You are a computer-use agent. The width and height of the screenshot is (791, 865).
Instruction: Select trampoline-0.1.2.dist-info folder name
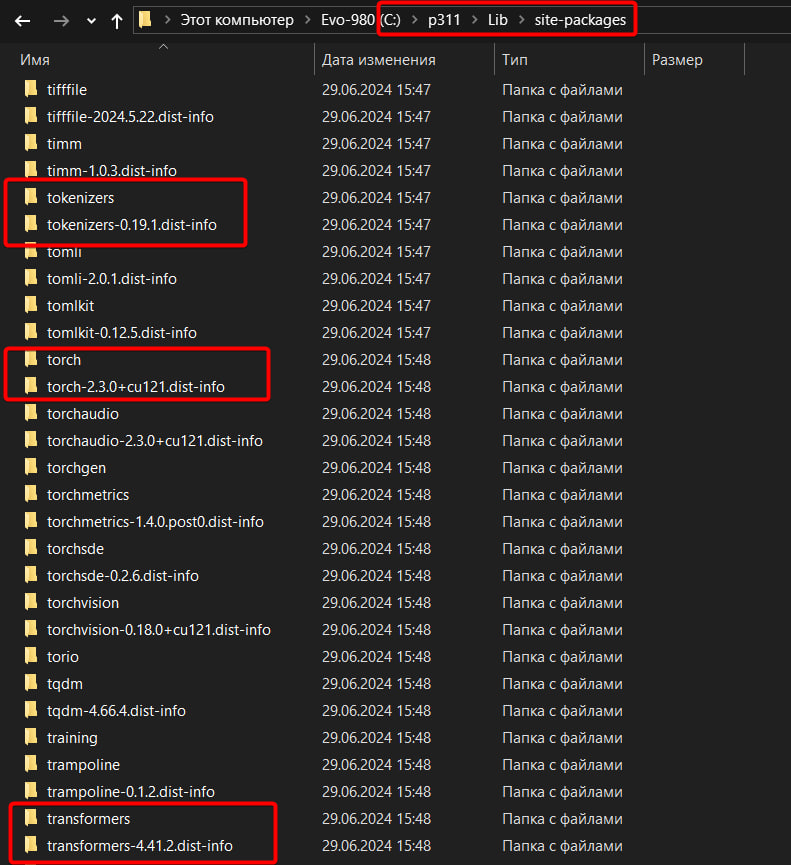[x=131, y=792]
